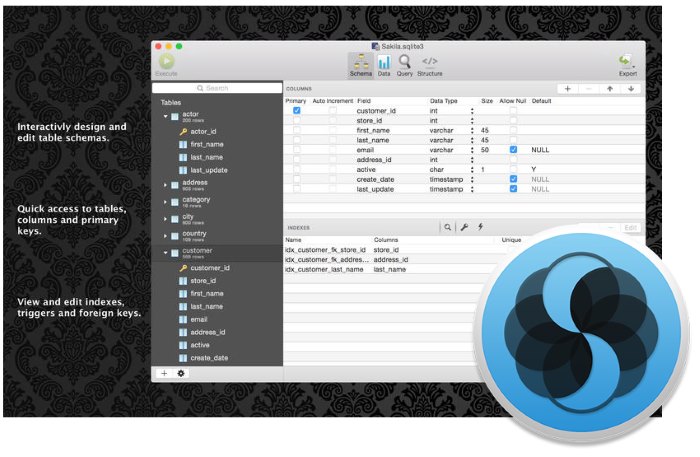Click the category table icon
Image resolution: width=700 pixels, height=457 pixels.
175,202
